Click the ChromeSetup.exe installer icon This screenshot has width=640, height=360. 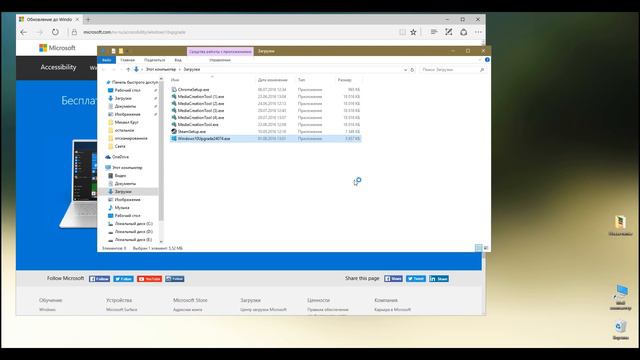174,89
